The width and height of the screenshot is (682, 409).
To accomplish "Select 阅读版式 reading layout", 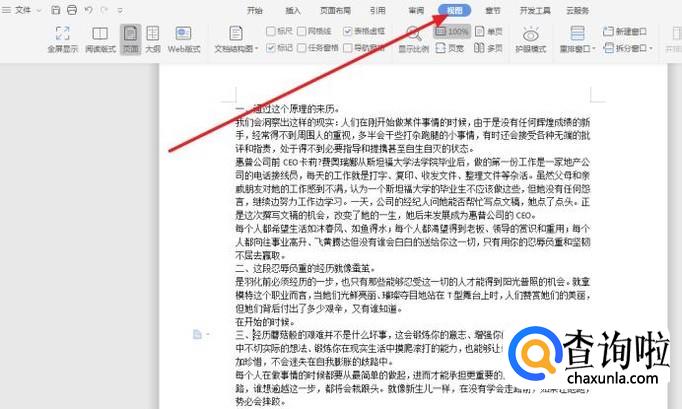I will tap(100, 39).
